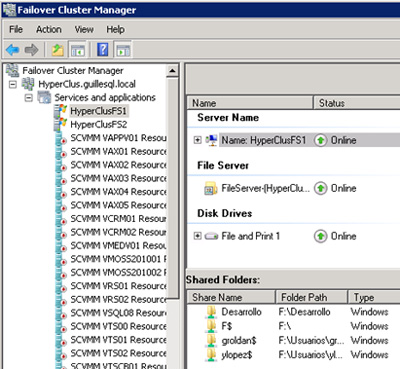Click the groldan$ shared folder icon

coord(211,340)
